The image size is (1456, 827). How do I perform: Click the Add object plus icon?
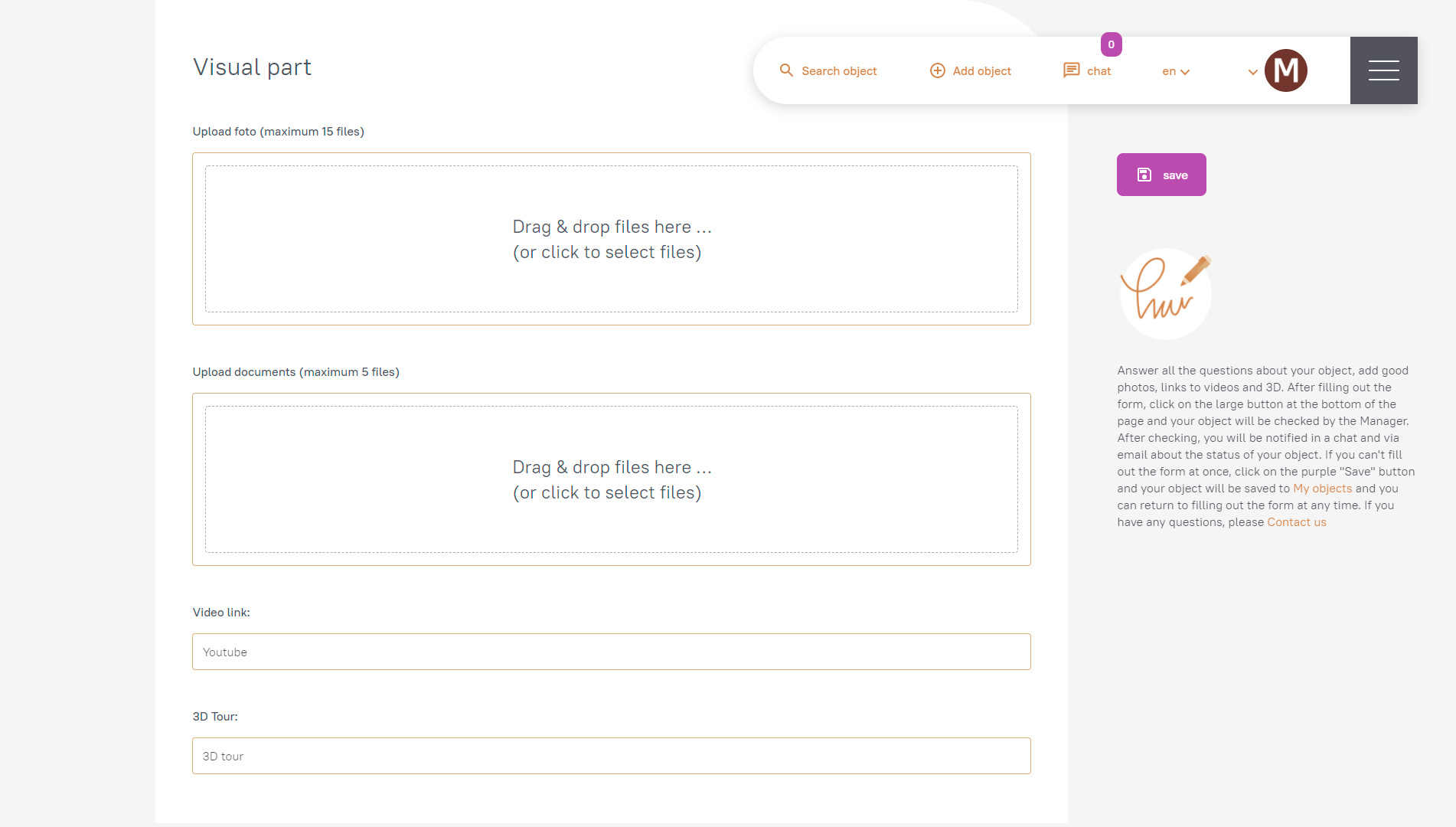[x=937, y=70]
